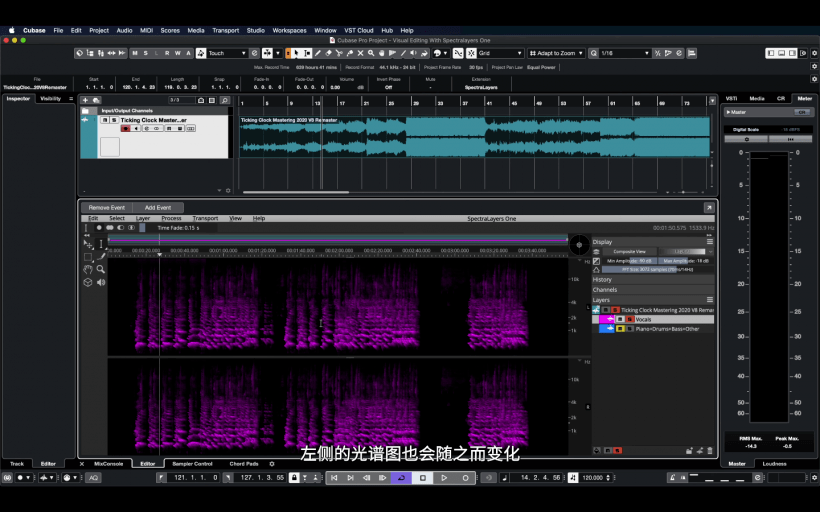
Task: Open the 1/16 quantize preset dropdown
Action: click(625, 53)
